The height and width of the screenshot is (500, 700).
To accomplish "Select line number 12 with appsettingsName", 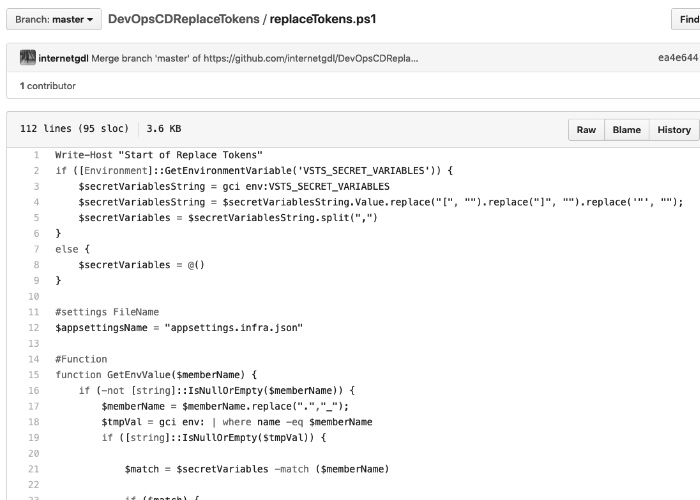I will (33, 327).
